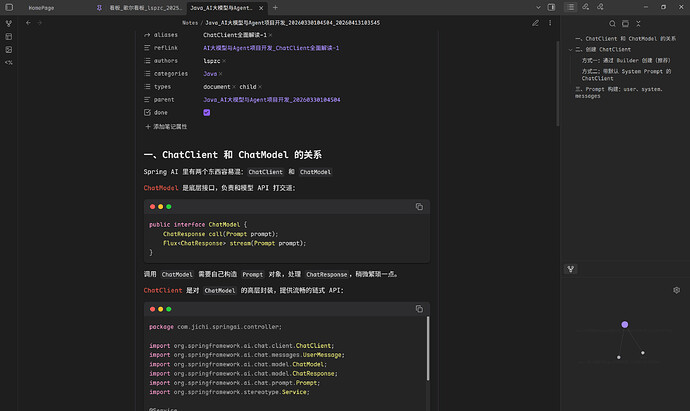
Task: Jump to outline heading 三、Prompt 构建
Action: point(619,92)
